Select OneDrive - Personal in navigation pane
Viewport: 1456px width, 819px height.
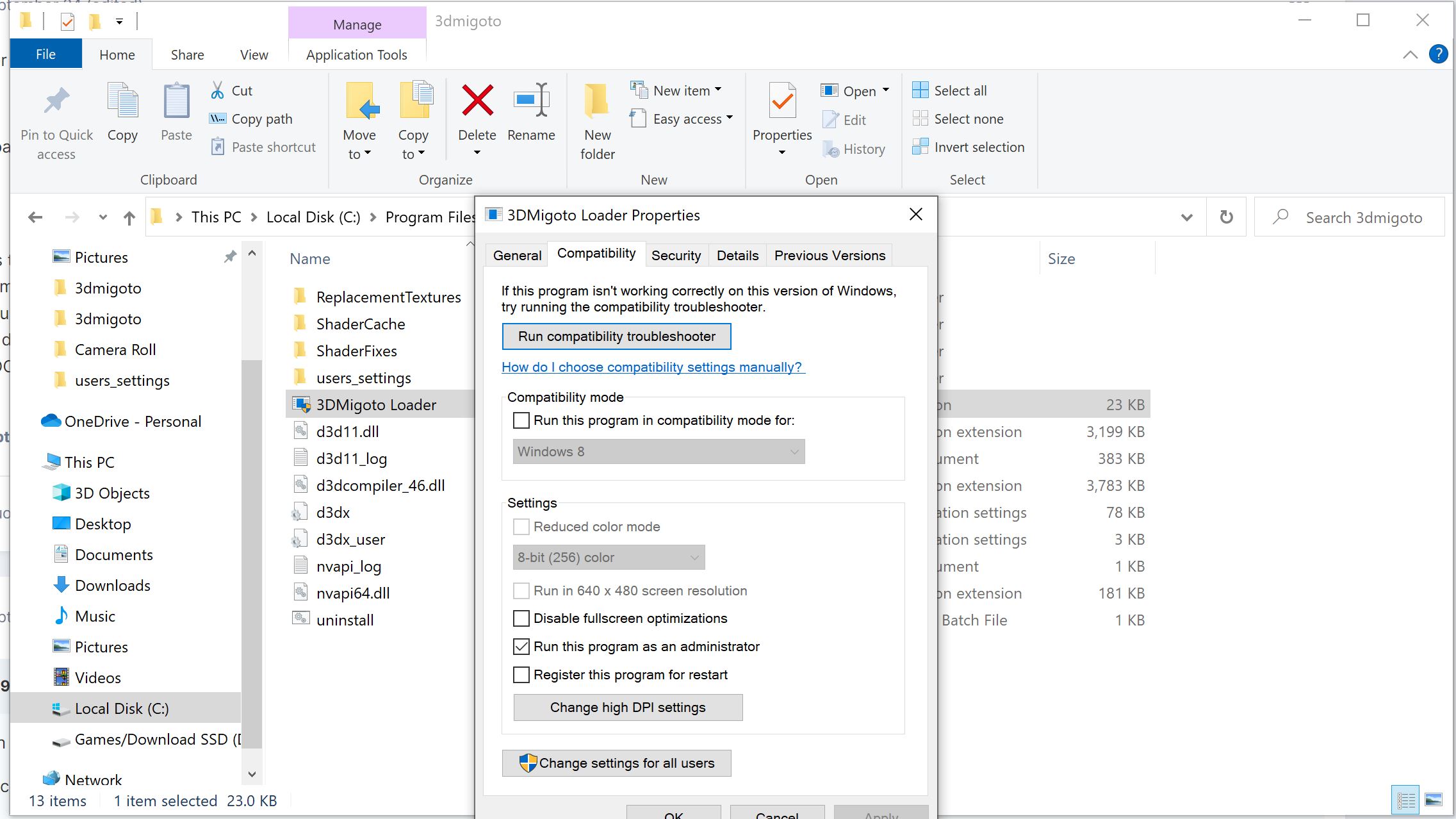133,421
